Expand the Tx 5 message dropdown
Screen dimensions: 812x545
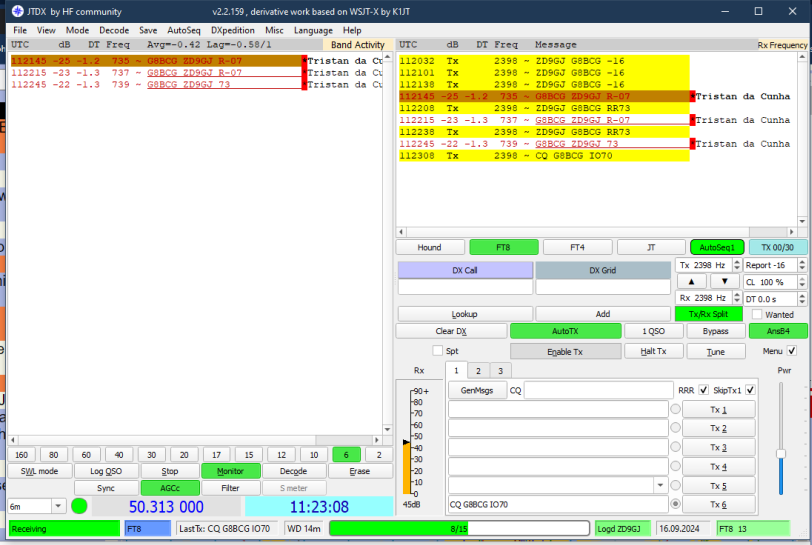pos(660,485)
